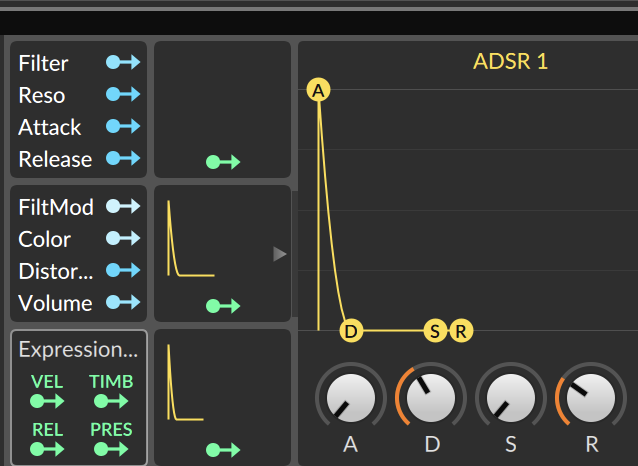This screenshot has width=638, height=466.
Task: Toggle the VEL expression modulation source
Action: (x=47, y=402)
